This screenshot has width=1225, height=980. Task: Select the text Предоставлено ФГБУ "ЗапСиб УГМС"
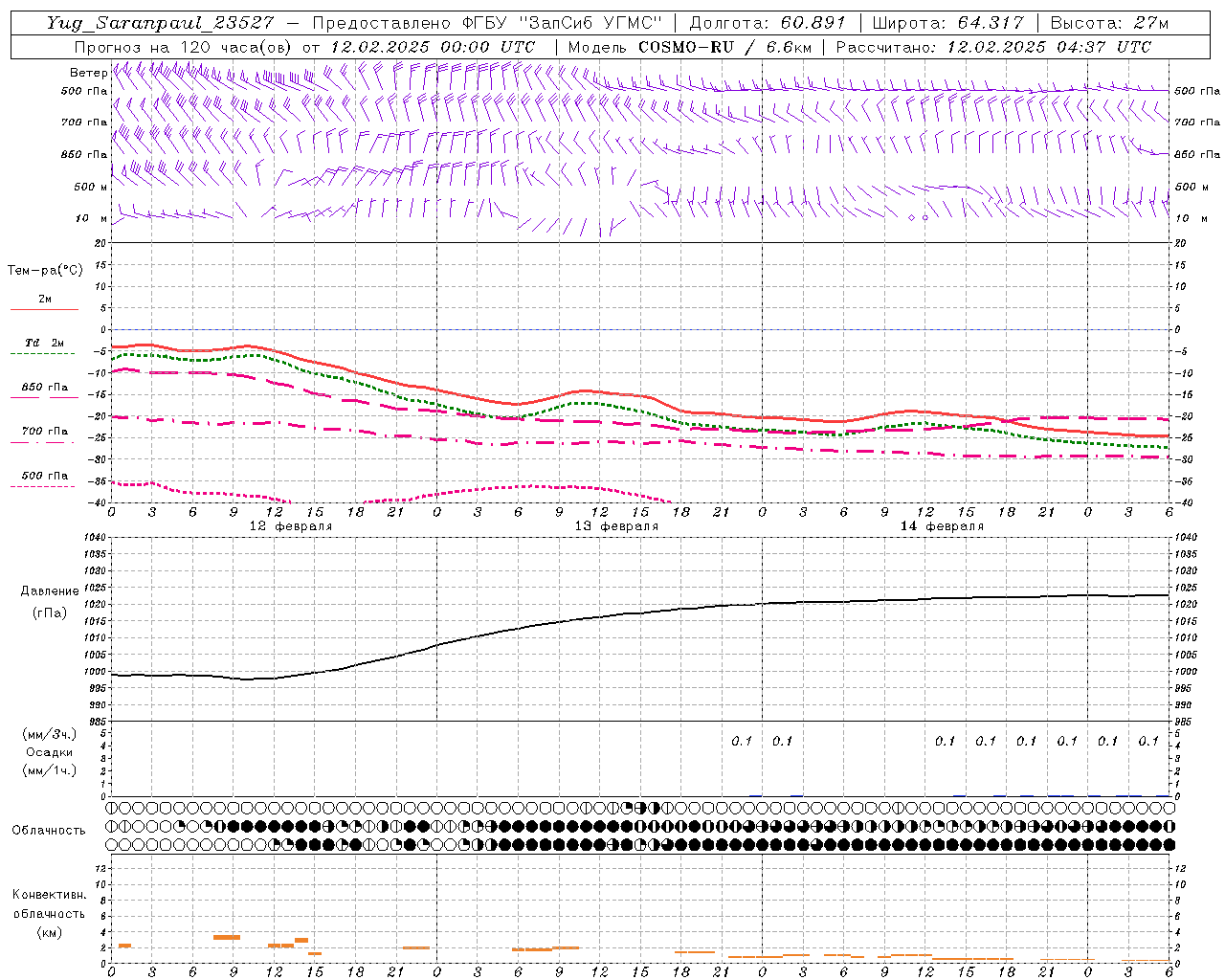(x=487, y=23)
